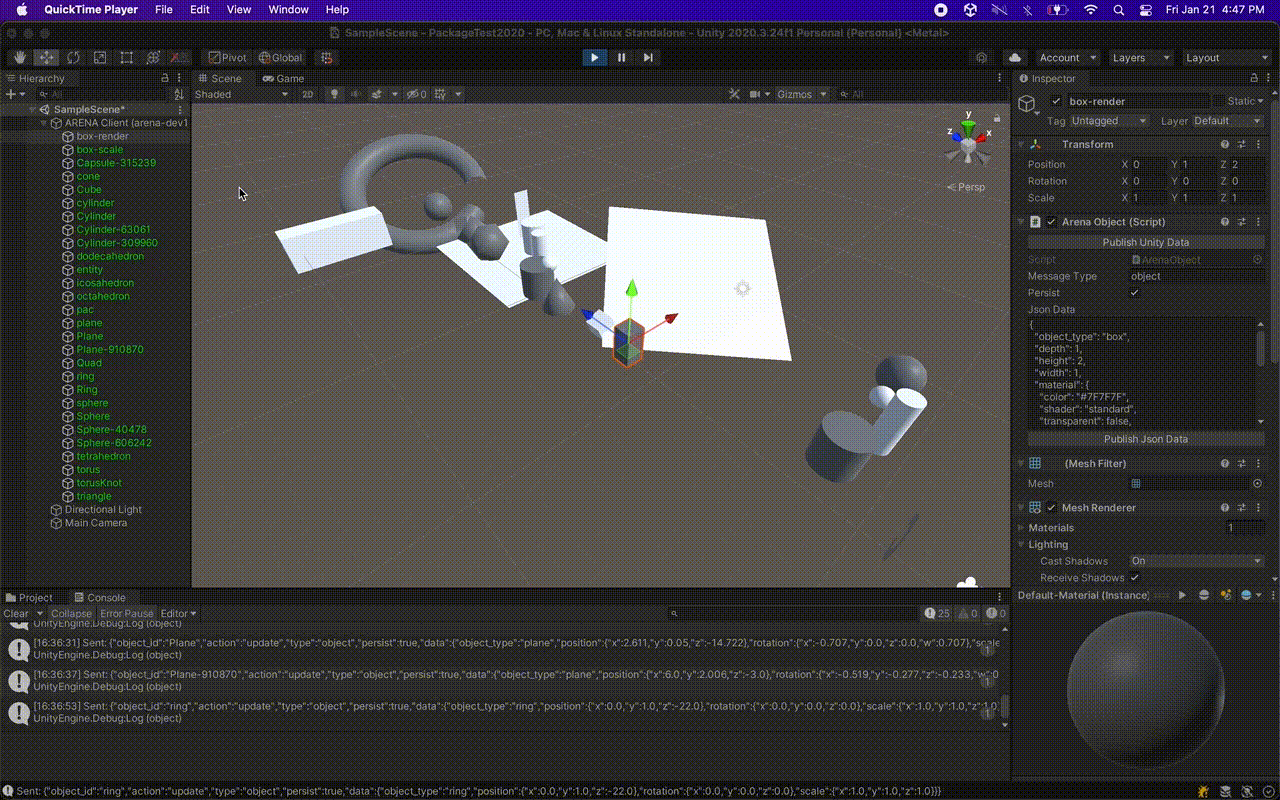Image resolution: width=1280 pixels, height=800 pixels.
Task: Collapse the SampleScene tree node
Action: pyautogui.click(x=33, y=109)
